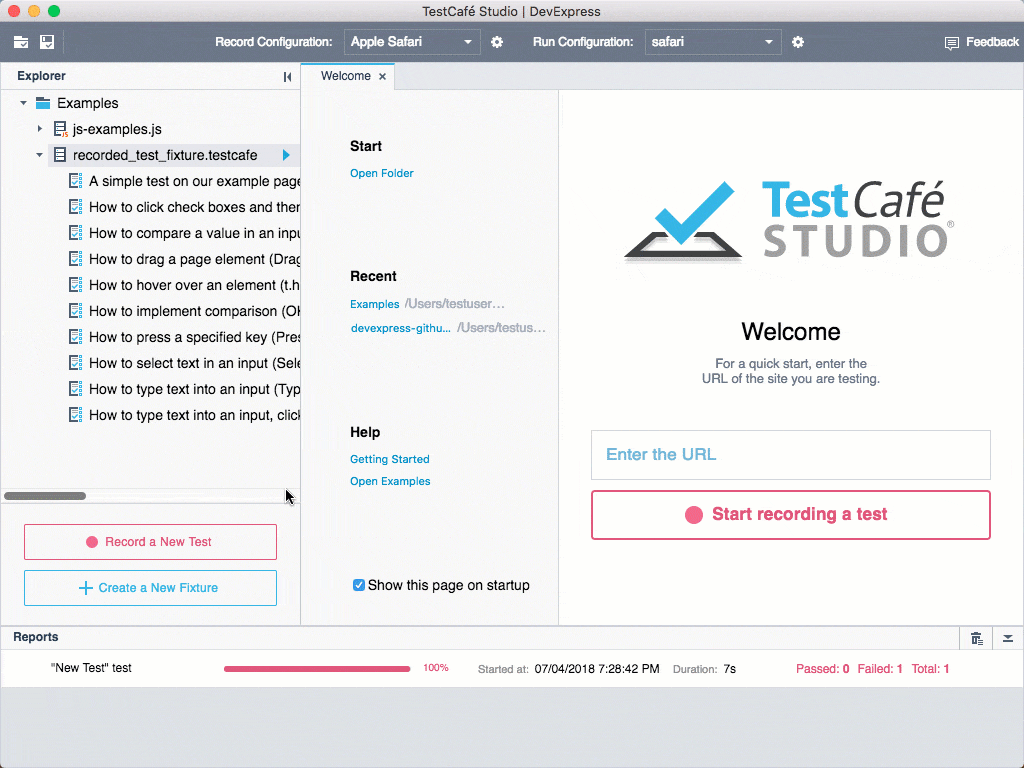Minimize the Reports panel
The image size is (1024, 768).
(x=1008, y=638)
